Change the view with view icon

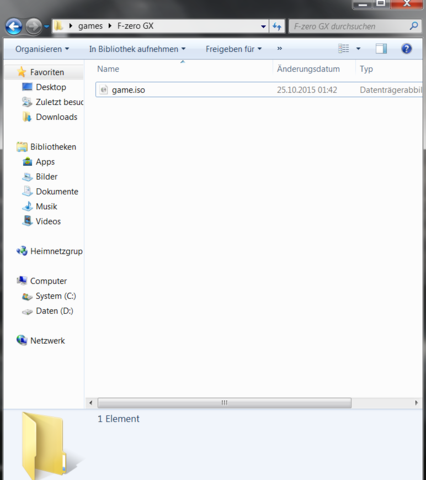[343, 49]
